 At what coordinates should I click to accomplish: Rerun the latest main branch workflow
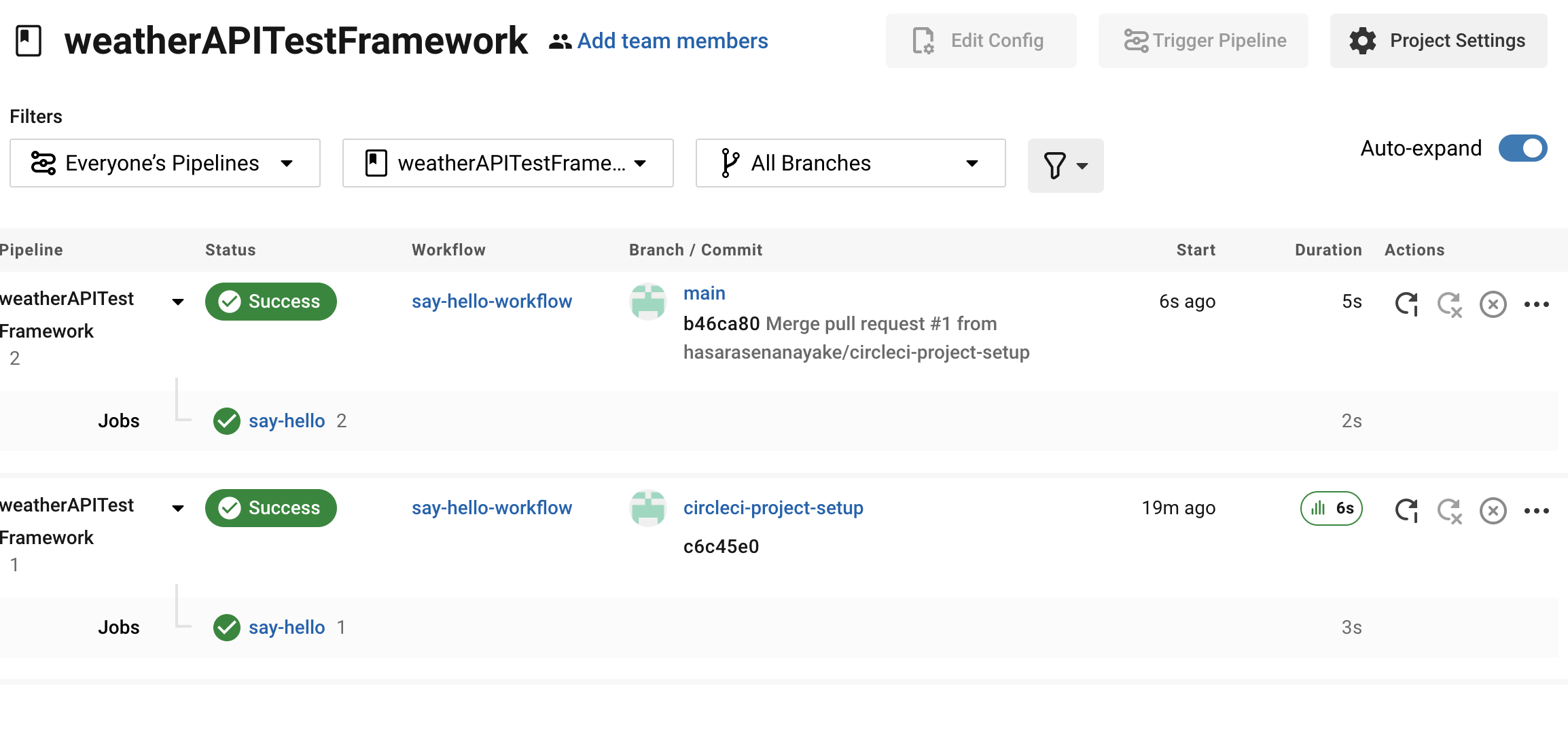1406,304
